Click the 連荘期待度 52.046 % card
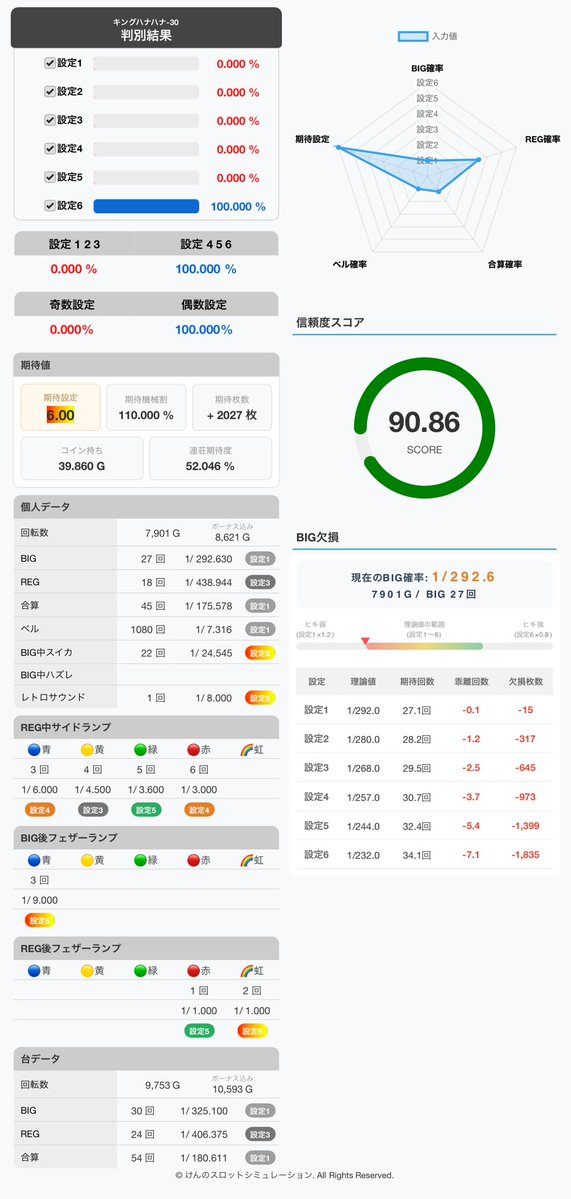The width and height of the screenshot is (571, 1199). (x=210, y=458)
